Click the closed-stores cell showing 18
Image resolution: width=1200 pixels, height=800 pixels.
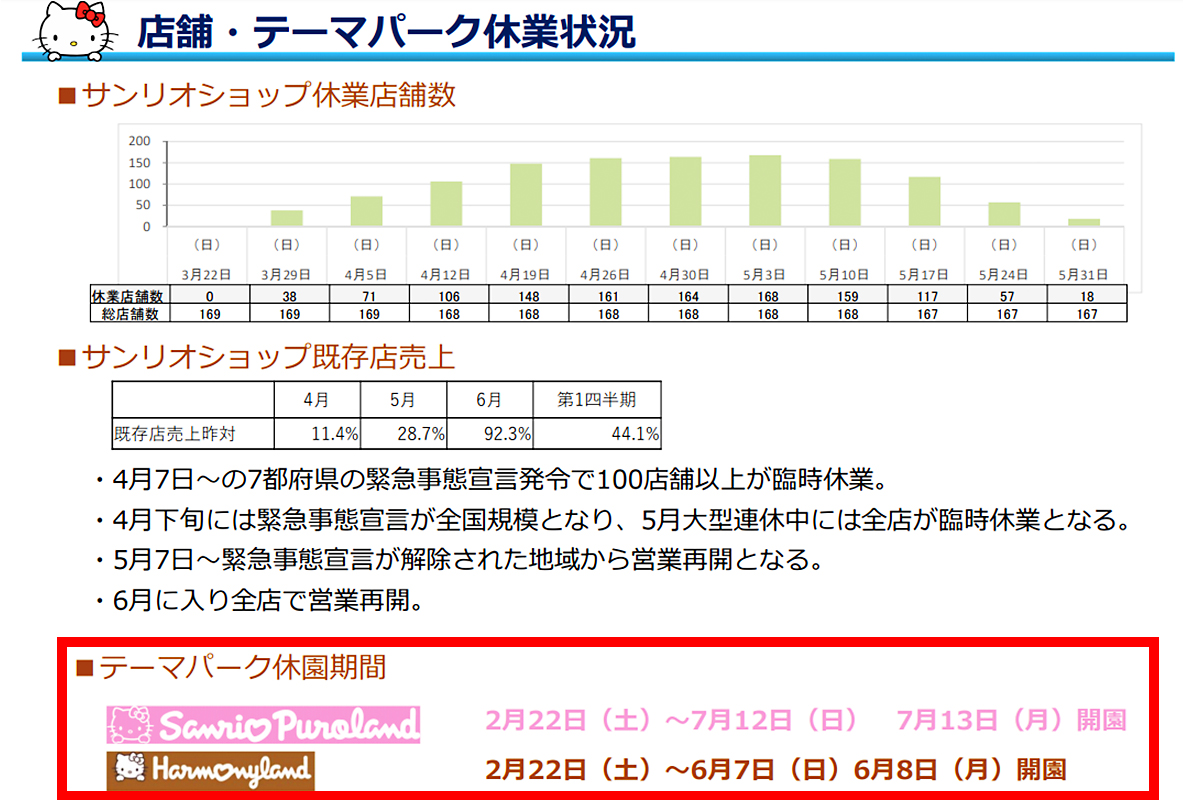click(1087, 297)
